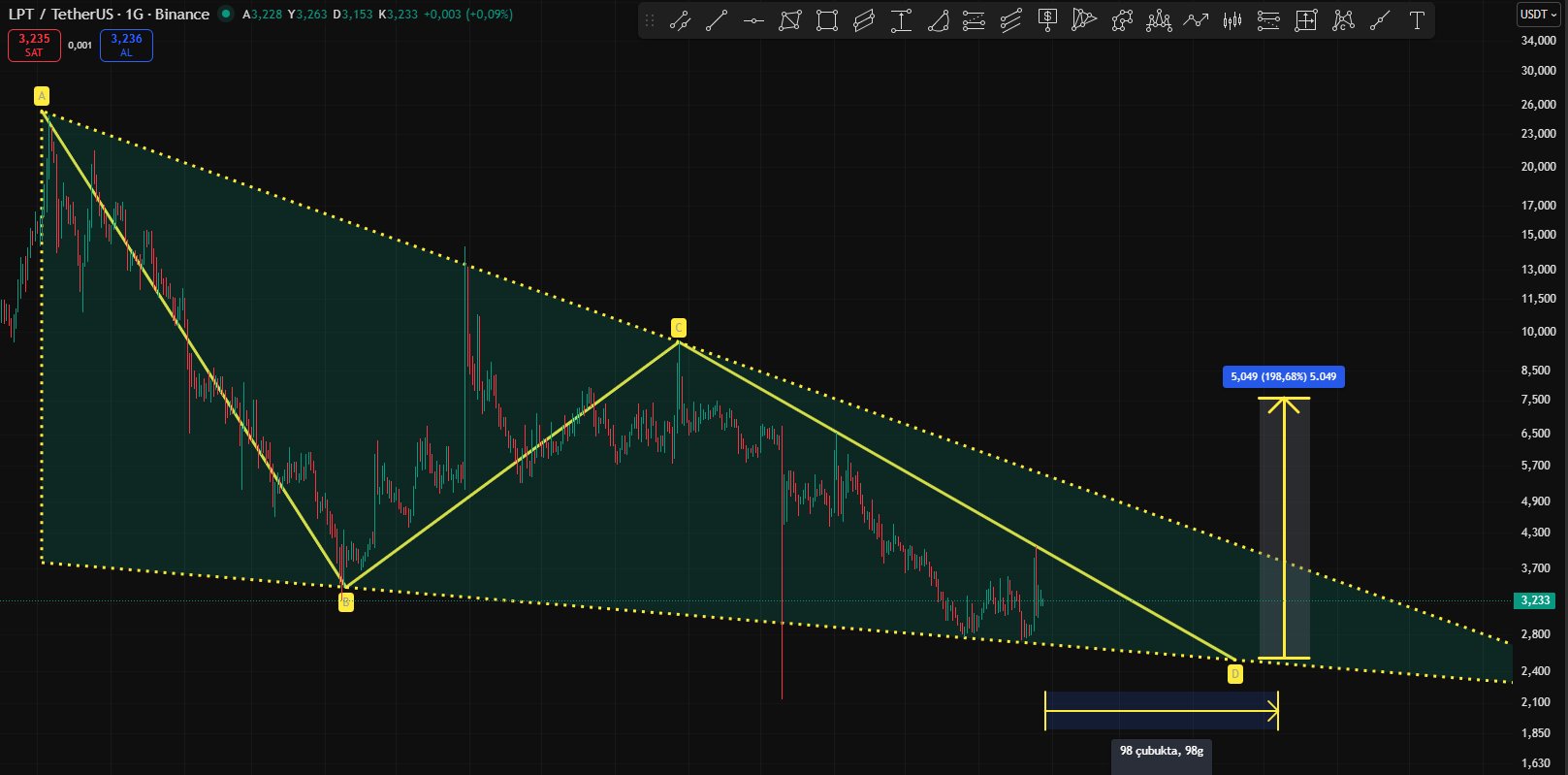The width and height of the screenshot is (1568, 775).
Task: Select the Rectangle drawing tool
Action: pos(827,20)
